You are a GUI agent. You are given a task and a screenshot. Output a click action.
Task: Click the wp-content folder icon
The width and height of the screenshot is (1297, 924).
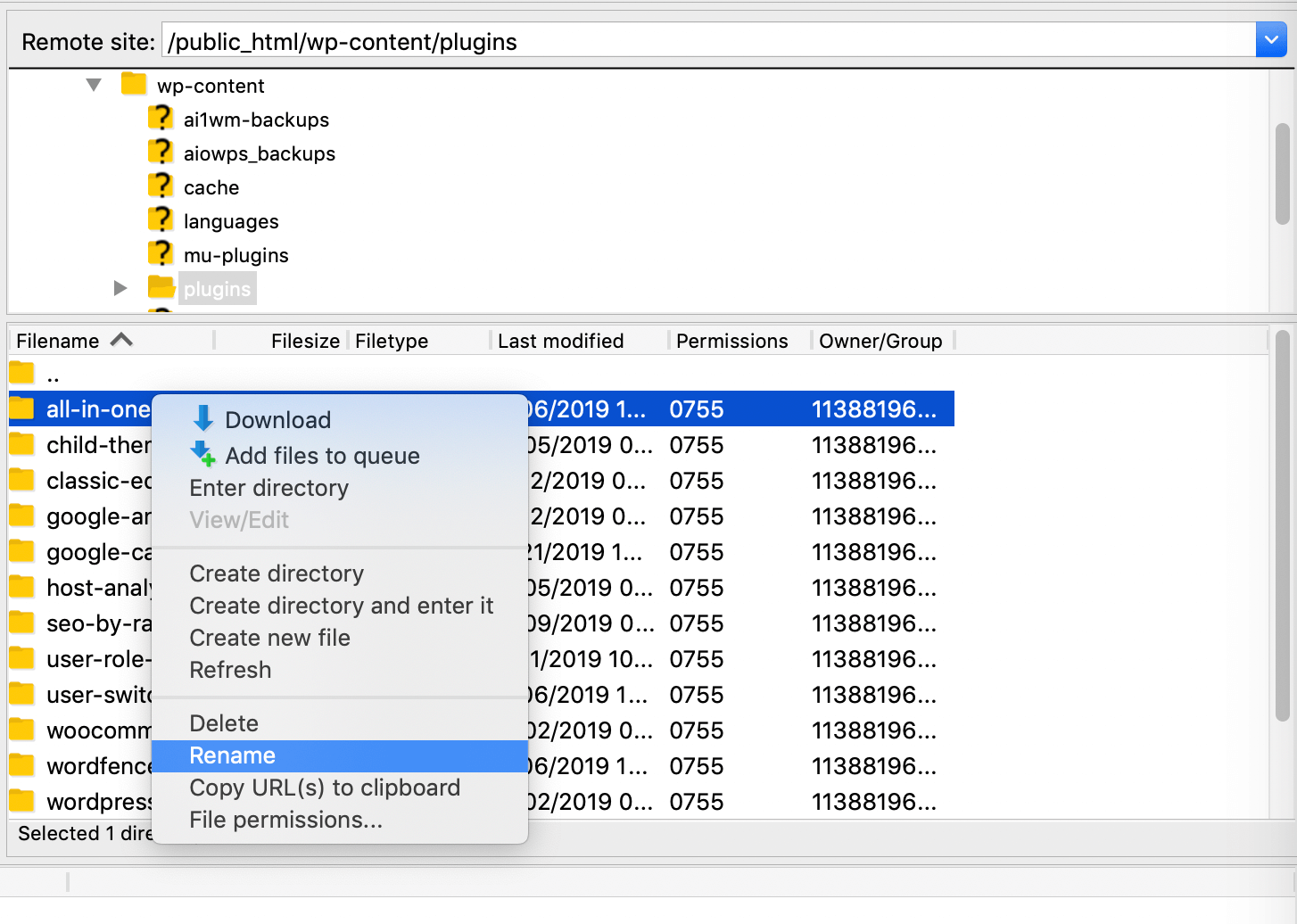pos(134,84)
